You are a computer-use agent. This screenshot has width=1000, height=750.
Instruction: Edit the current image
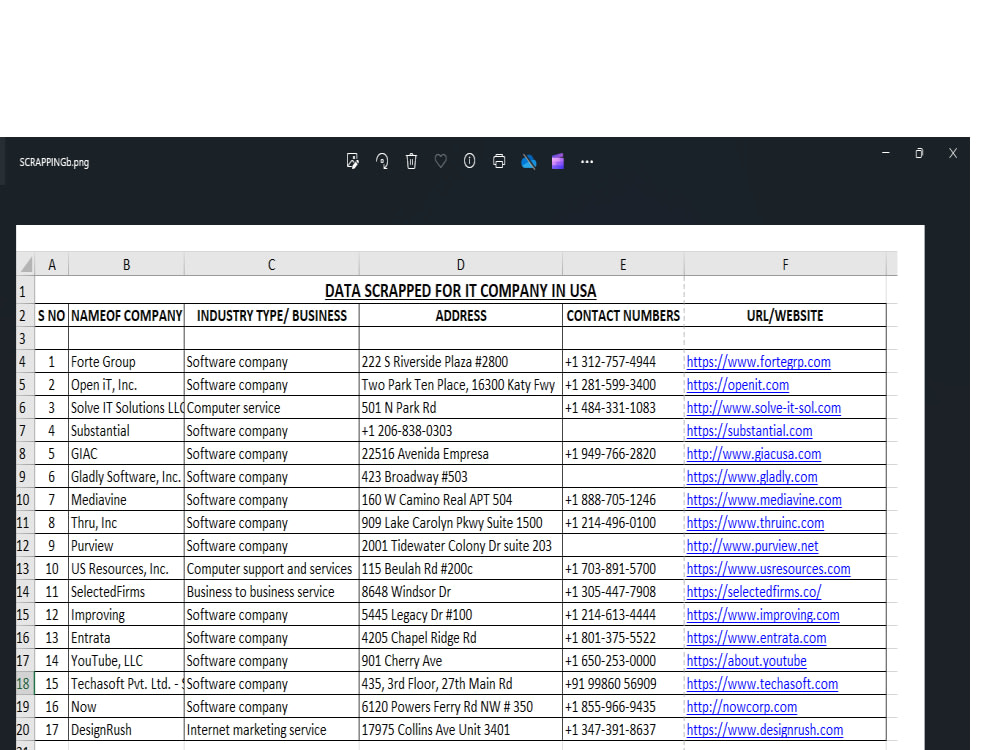352,161
